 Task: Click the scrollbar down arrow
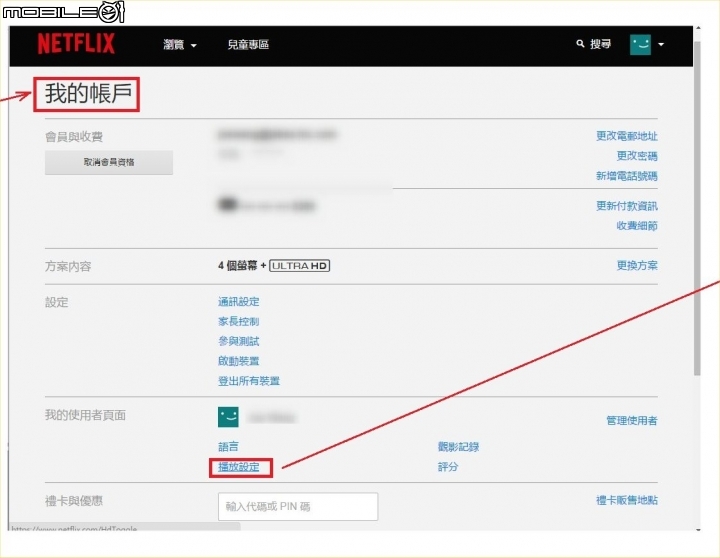click(698, 530)
